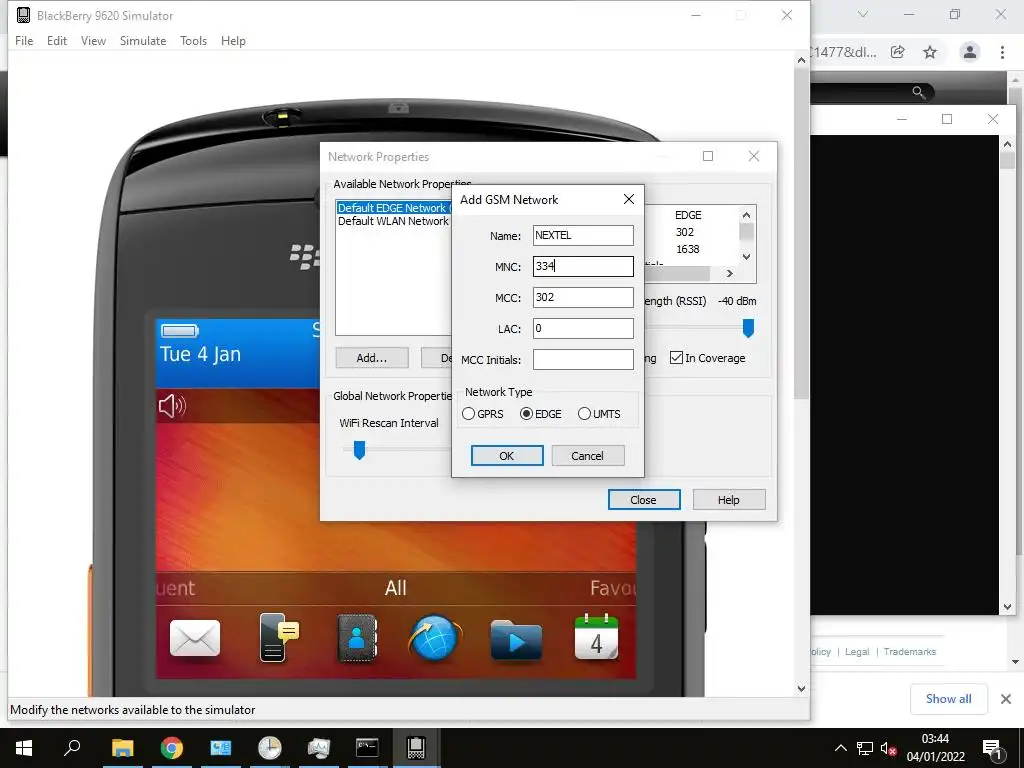Open the Messages envelope icon on phone
Screen dimensions: 1024x768
click(195, 638)
